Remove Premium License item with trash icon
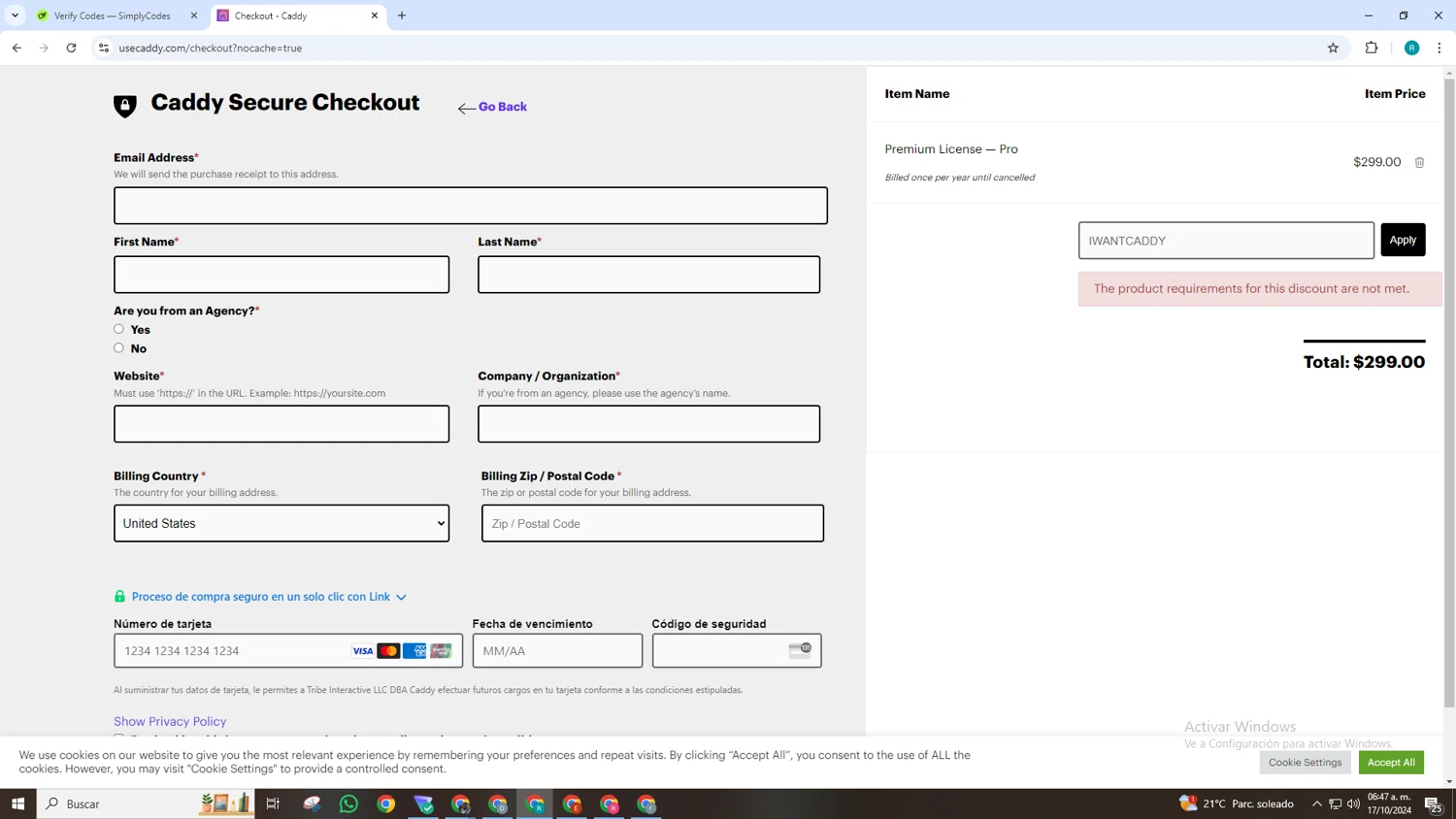The width and height of the screenshot is (1456, 819). [1419, 162]
